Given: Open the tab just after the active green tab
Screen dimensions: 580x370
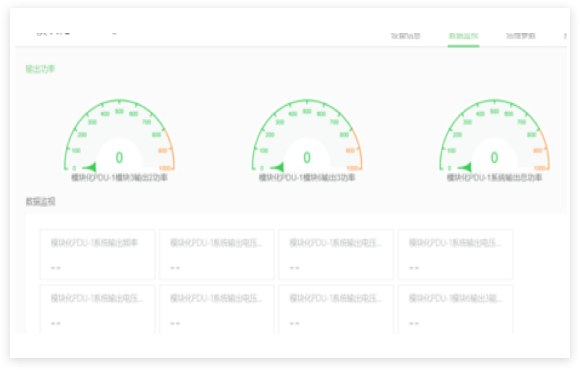Looking at the screenshot, I should [521, 36].
